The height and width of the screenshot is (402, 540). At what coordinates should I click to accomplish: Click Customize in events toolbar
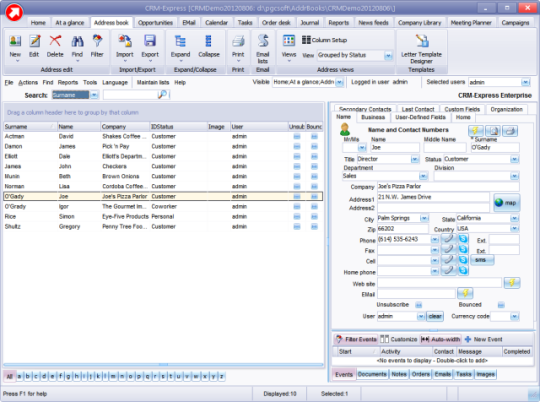[x=399, y=339]
